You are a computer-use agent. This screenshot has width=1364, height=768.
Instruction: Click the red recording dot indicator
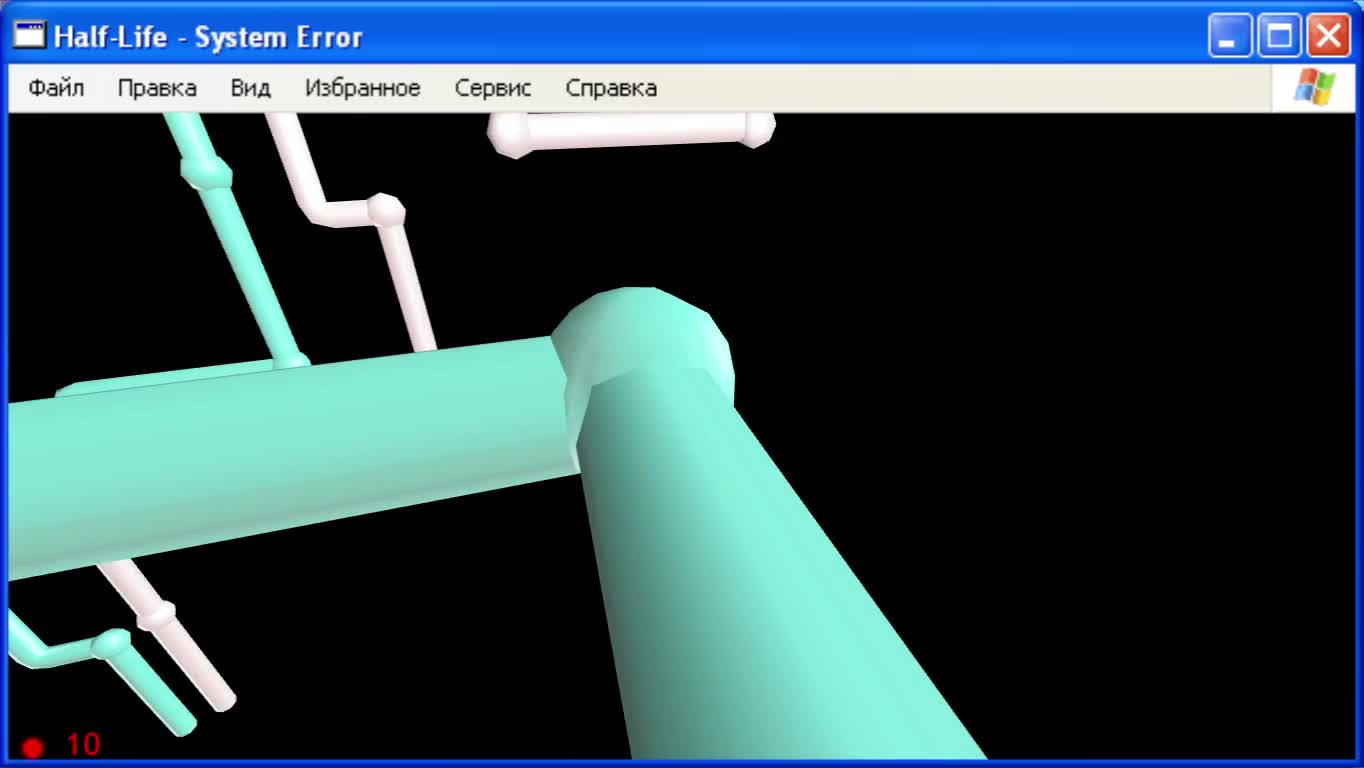click(x=33, y=744)
